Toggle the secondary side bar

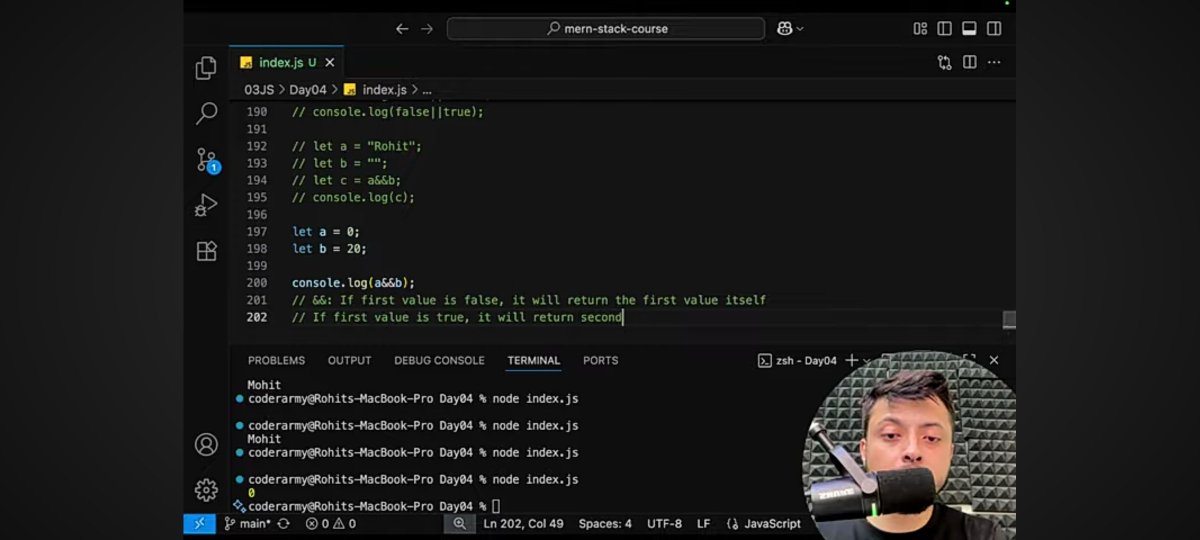(994, 29)
